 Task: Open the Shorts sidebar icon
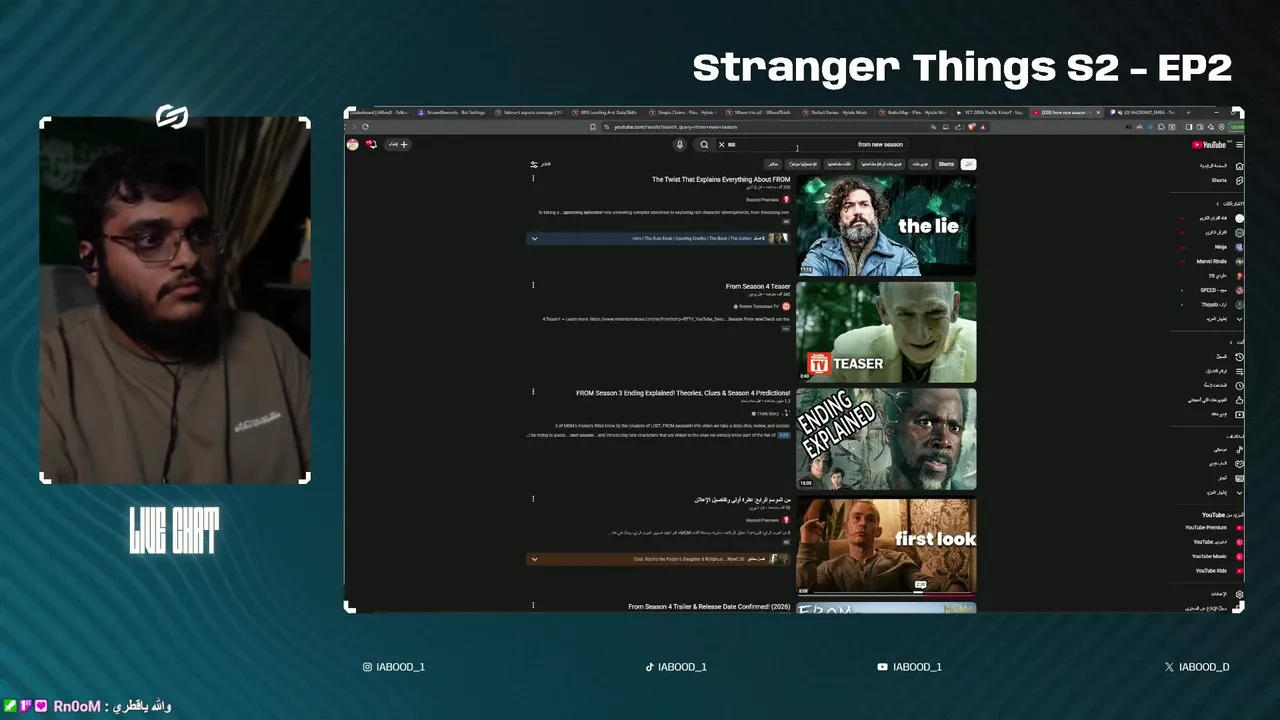(x=1239, y=181)
